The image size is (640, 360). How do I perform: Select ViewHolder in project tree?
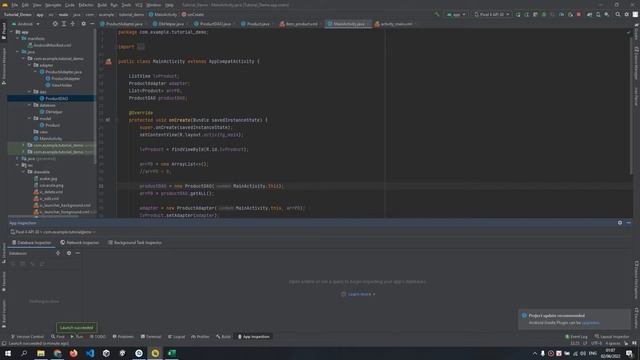click(62, 85)
